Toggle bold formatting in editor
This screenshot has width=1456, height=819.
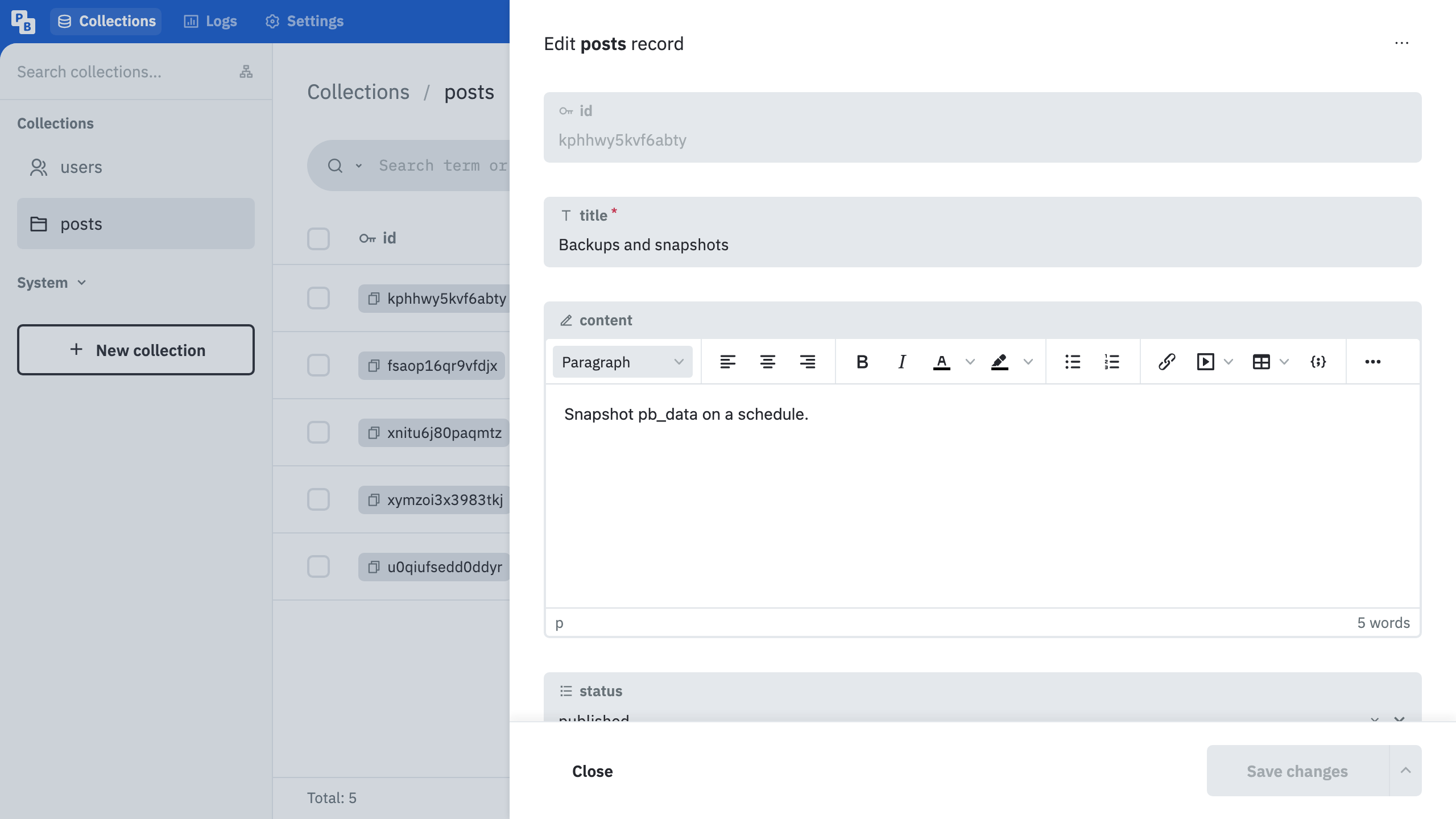pyautogui.click(x=862, y=362)
